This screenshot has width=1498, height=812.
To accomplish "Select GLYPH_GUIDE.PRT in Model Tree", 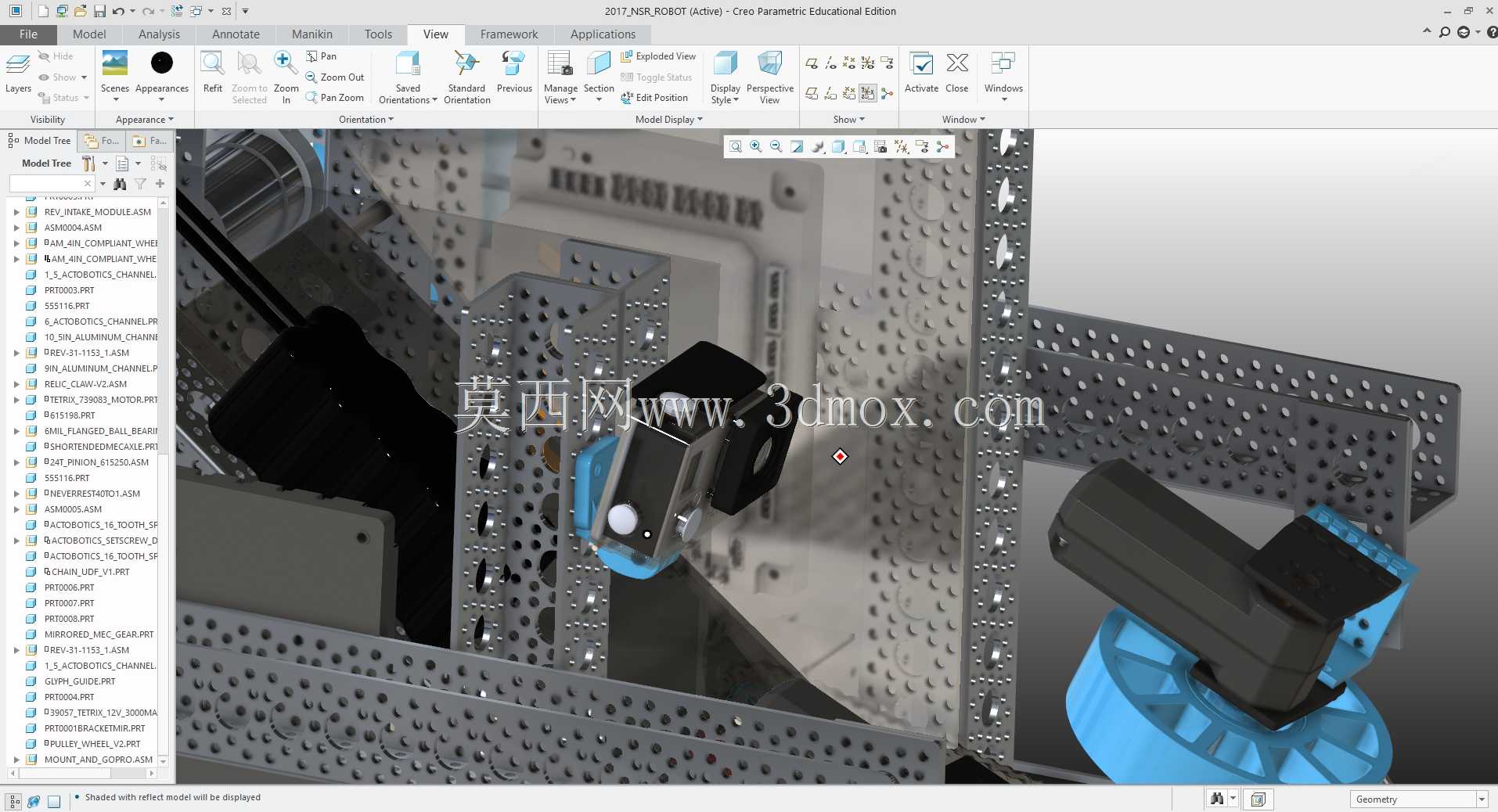I will (80, 681).
